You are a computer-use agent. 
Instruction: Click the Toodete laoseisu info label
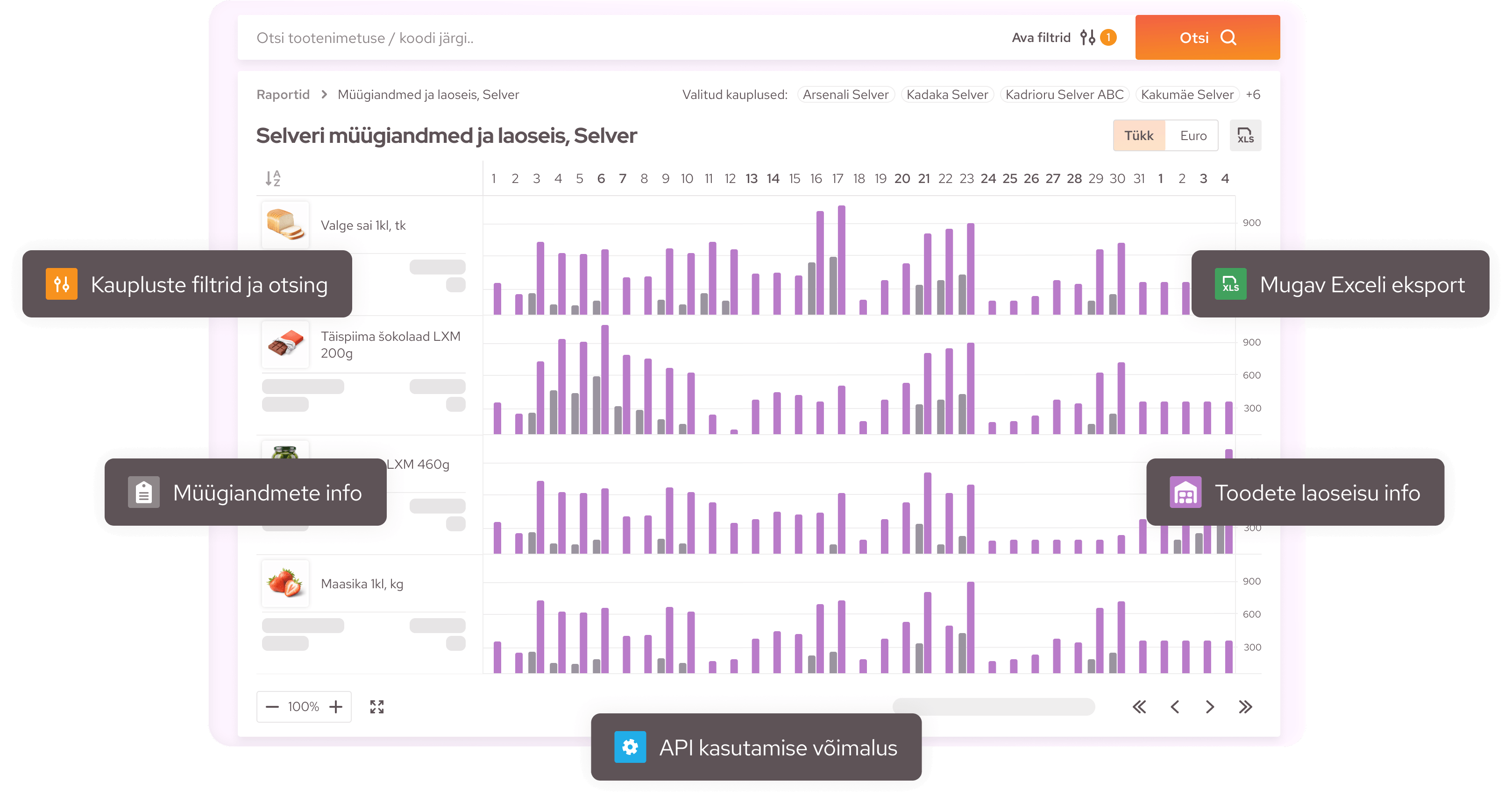tap(1317, 493)
